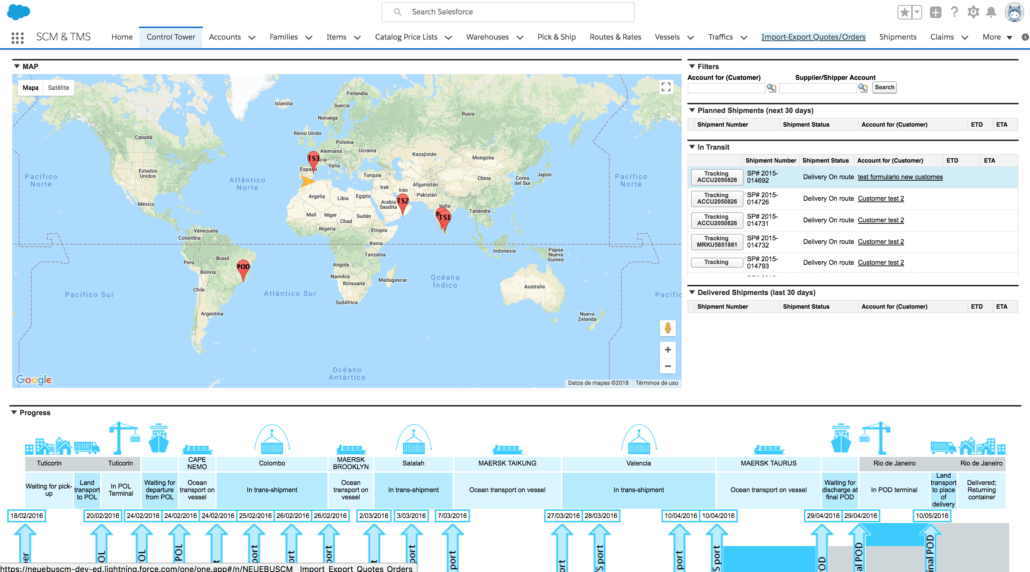Expand the Catalog Price Lists dropdown arrow

[449, 38]
